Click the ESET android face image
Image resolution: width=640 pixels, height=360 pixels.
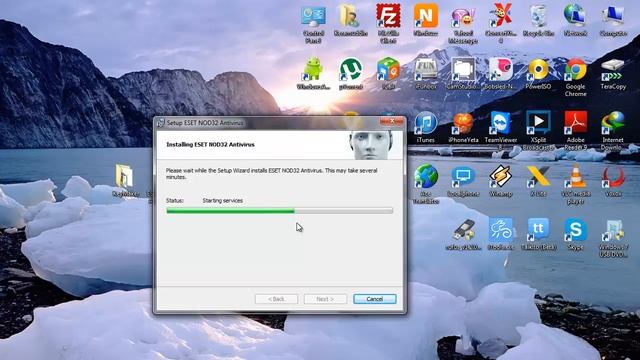click(371, 144)
